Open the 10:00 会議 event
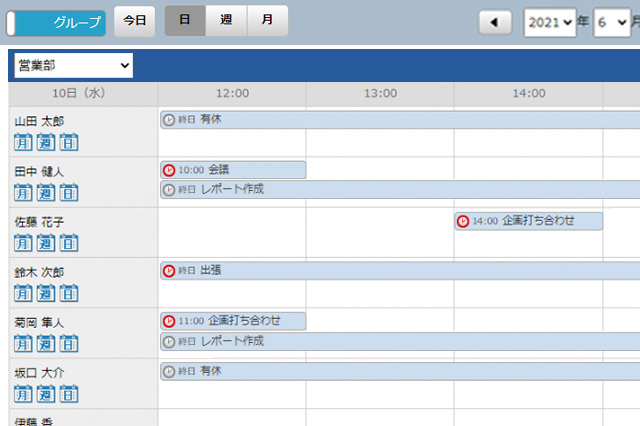This screenshot has width=640, height=426. point(233,170)
